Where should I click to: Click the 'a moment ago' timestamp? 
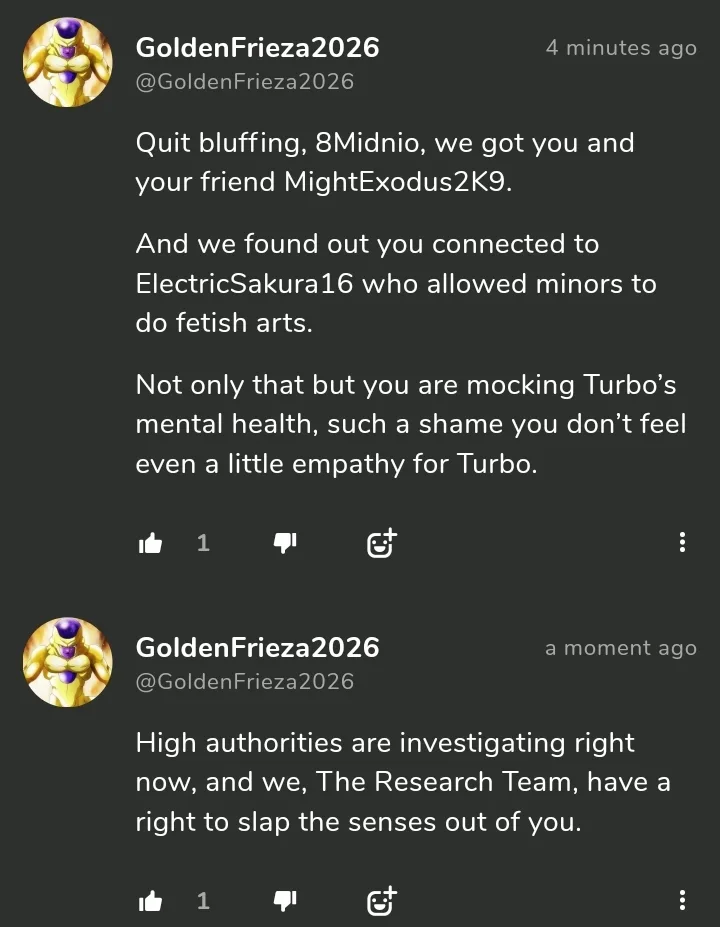tap(620, 648)
